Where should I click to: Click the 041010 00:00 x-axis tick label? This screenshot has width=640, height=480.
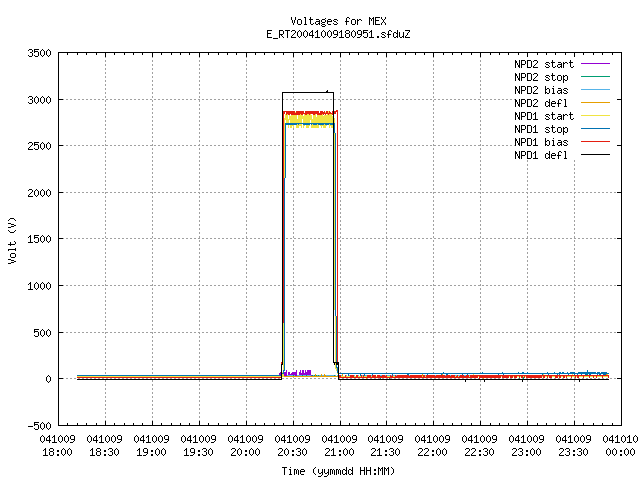click(620, 446)
